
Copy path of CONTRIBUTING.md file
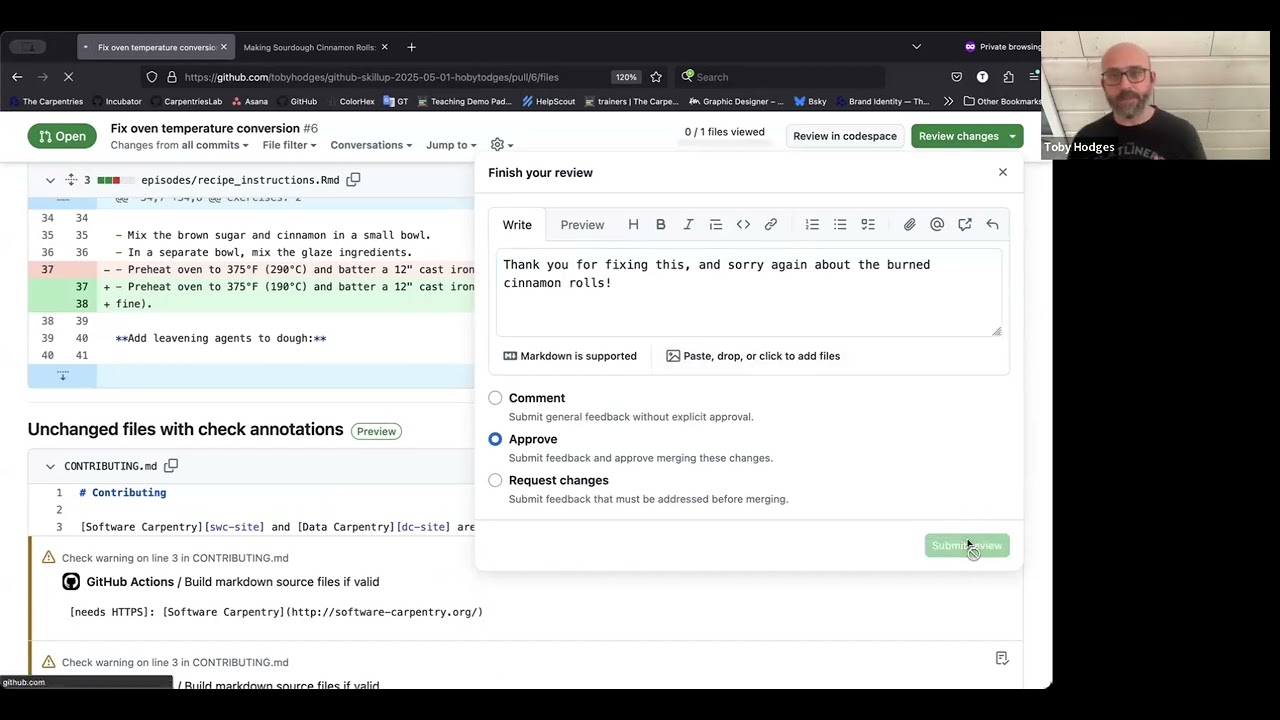coord(171,466)
